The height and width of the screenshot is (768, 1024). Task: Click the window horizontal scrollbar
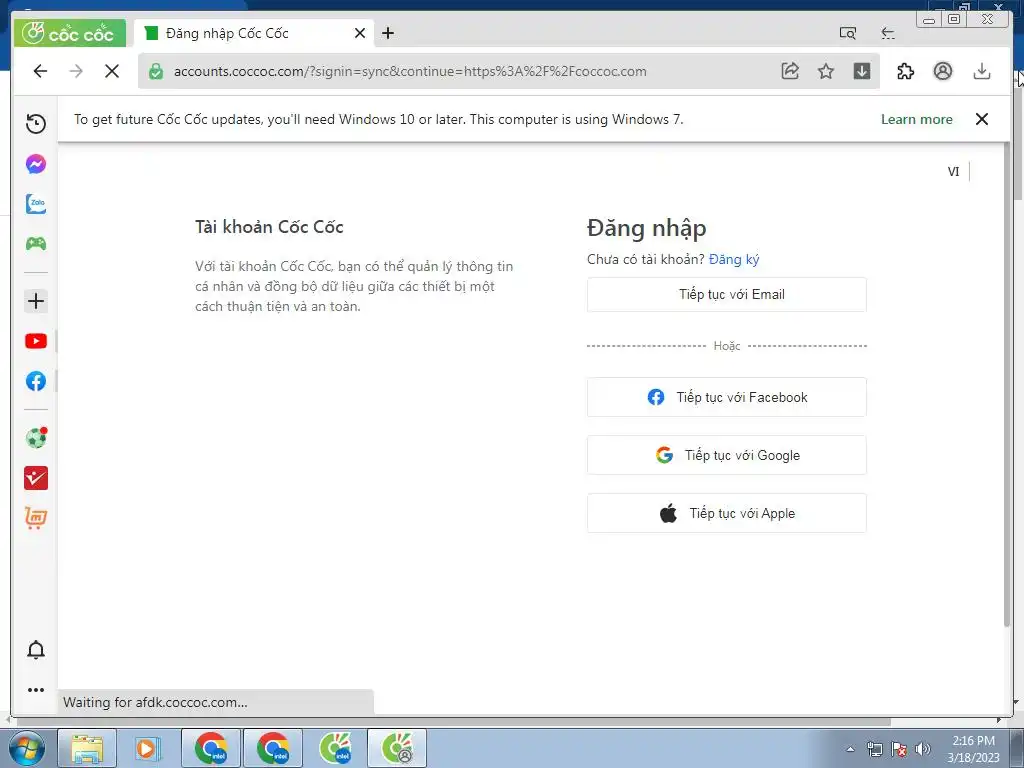tap(451, 722)
